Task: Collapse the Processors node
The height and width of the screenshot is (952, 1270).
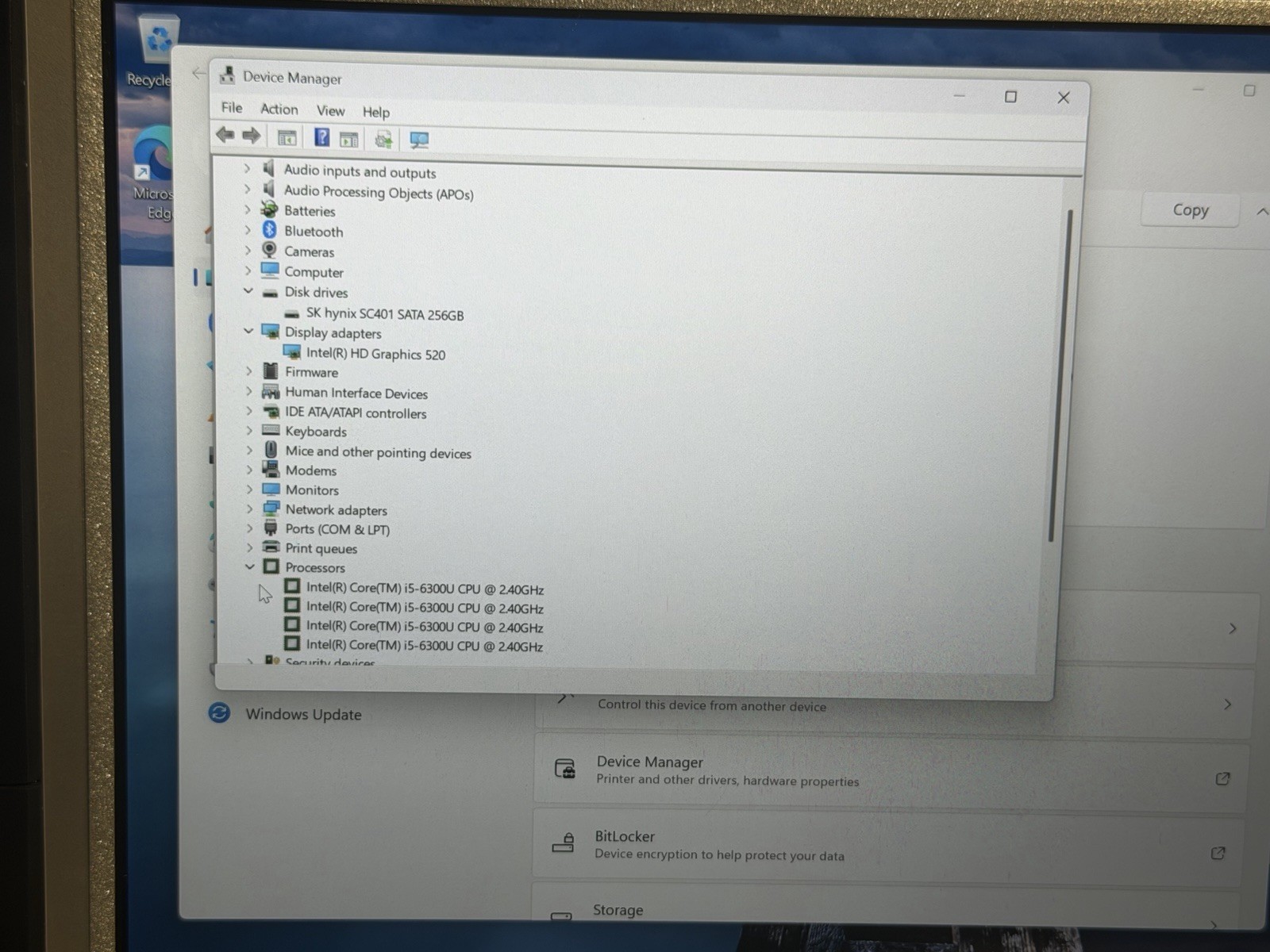Action: pyautogui.click(x=249, y=566)
